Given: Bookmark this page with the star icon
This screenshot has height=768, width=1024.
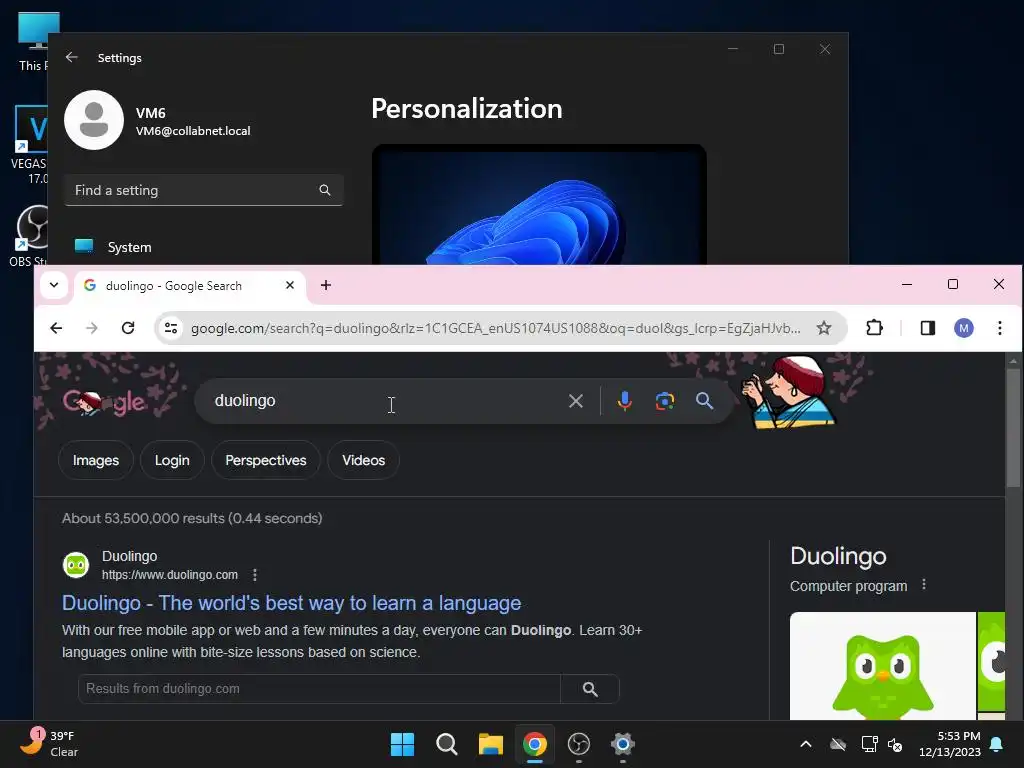Looking at the screenshot, I should click(824, 328).
